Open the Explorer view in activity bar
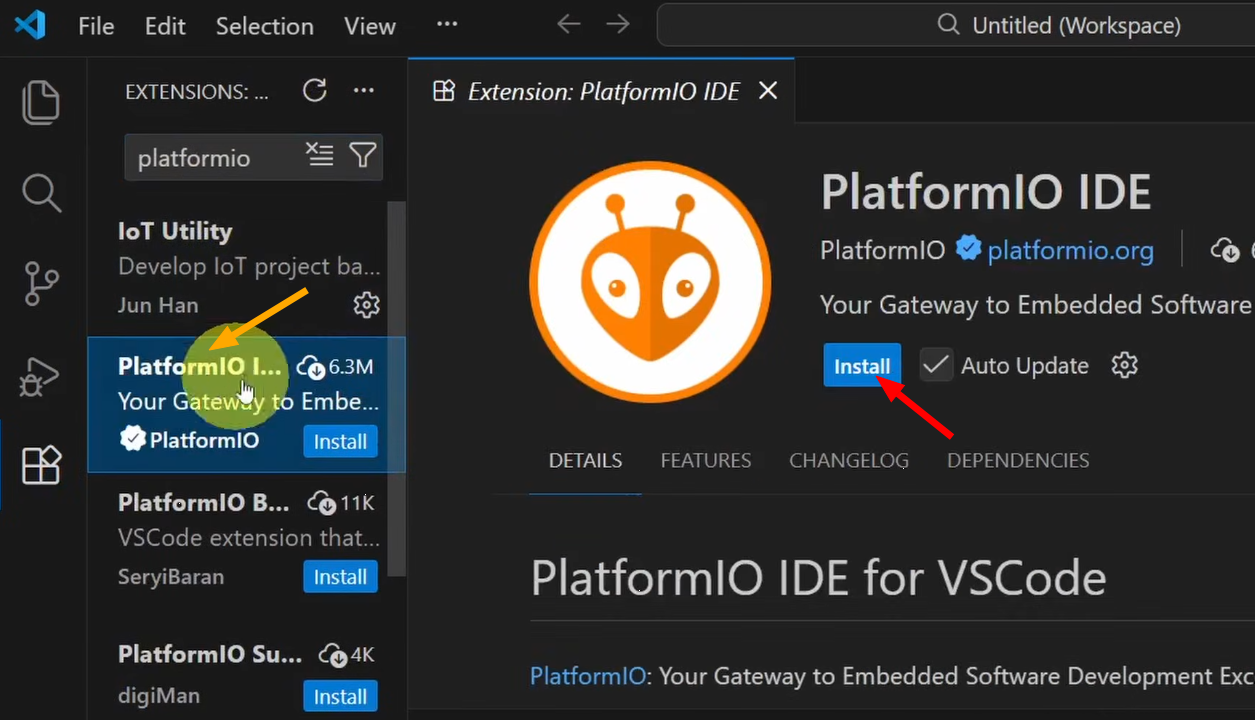The height and width of the screenshot is (720, 1255). 41,103
